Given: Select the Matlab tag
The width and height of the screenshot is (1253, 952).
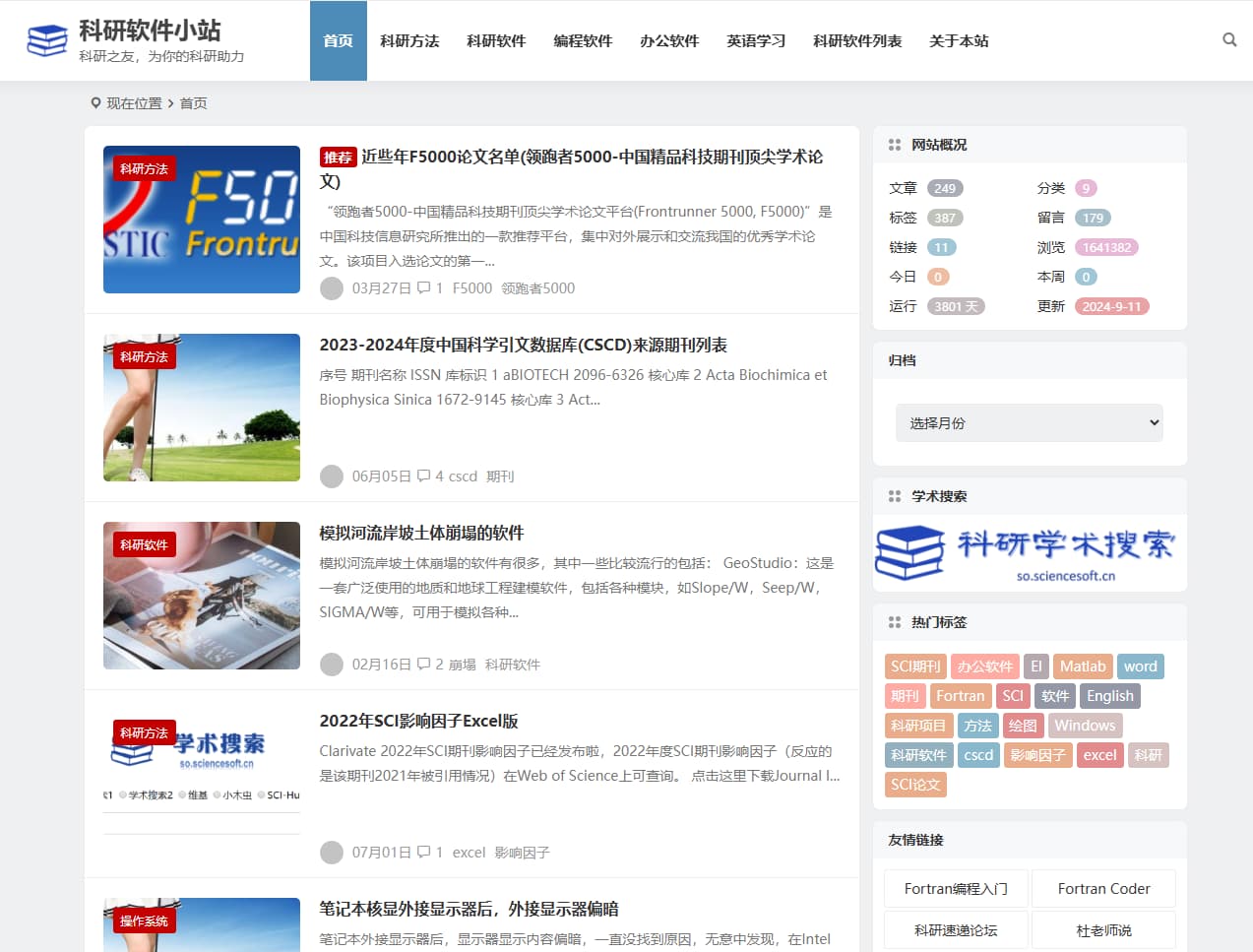Looking at the screenshot, I should click(x=1082, y=666).
